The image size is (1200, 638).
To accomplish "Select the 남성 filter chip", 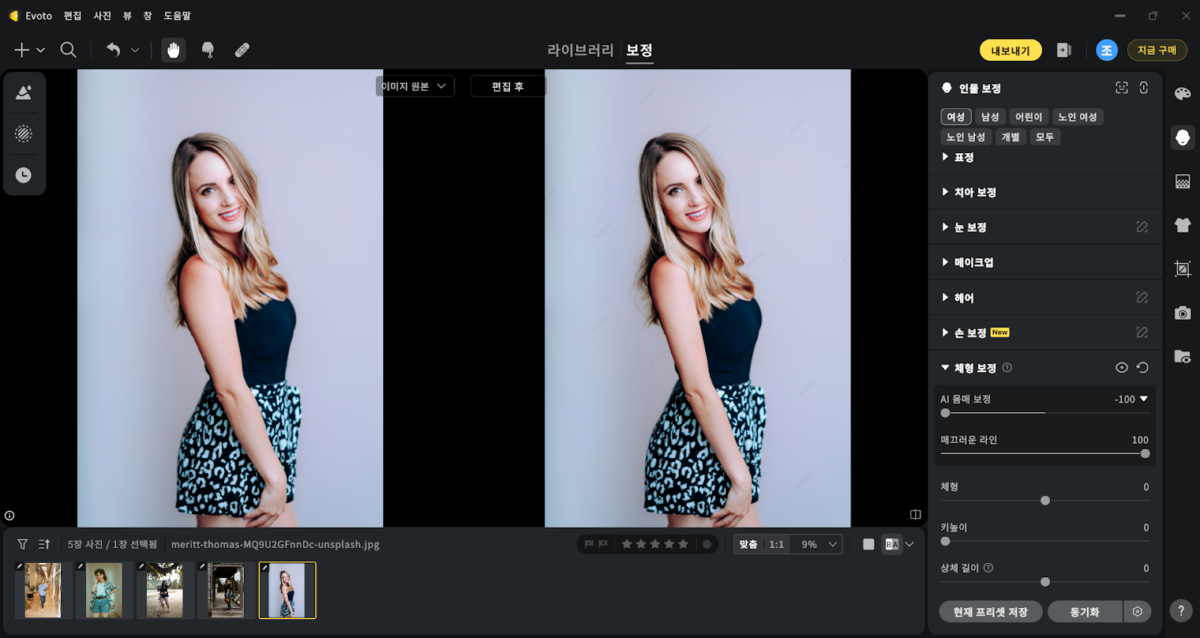I will 990,117.
